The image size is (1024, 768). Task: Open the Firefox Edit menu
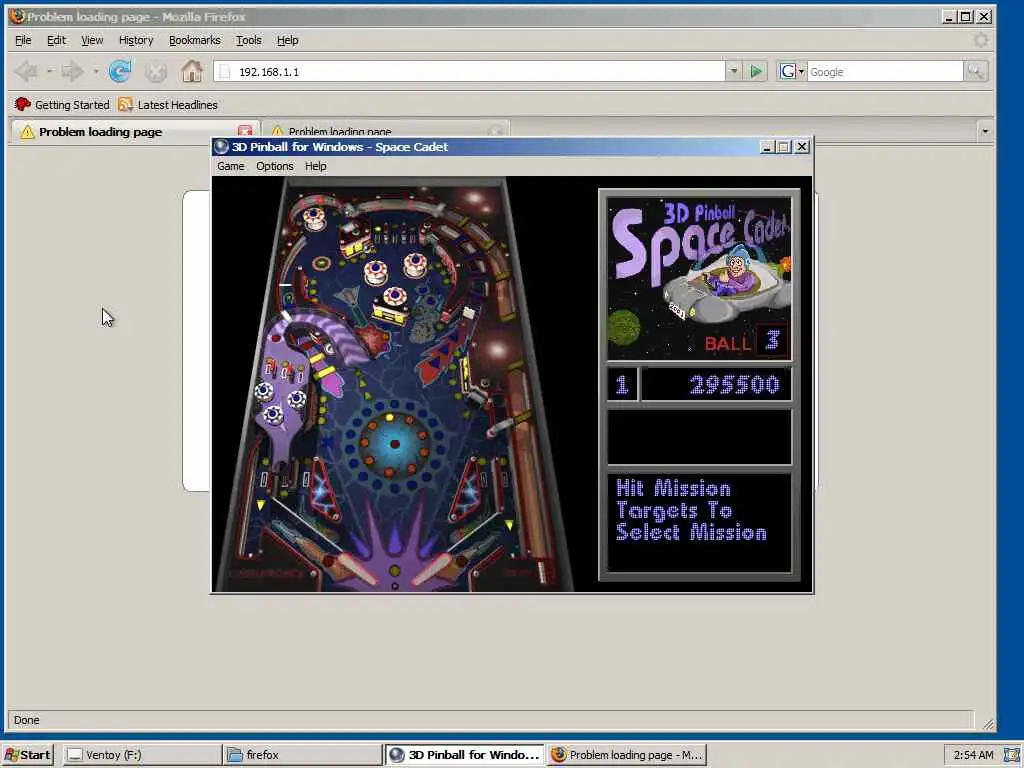click(x=56, y=40)
